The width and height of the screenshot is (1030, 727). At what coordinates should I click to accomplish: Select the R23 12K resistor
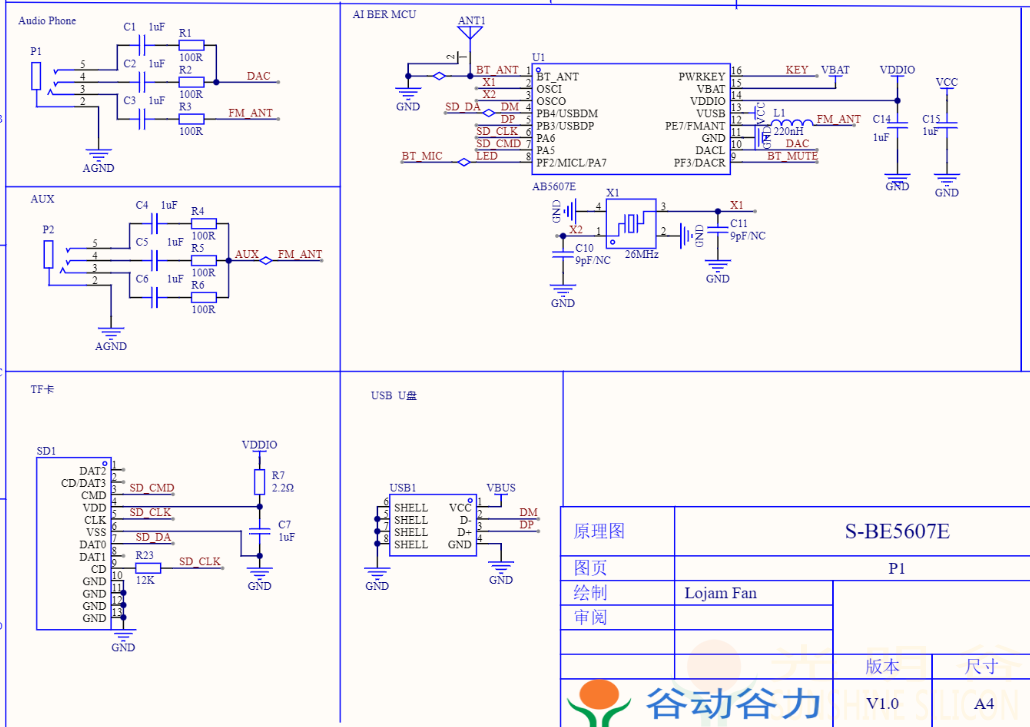click(x=147, y=568)
